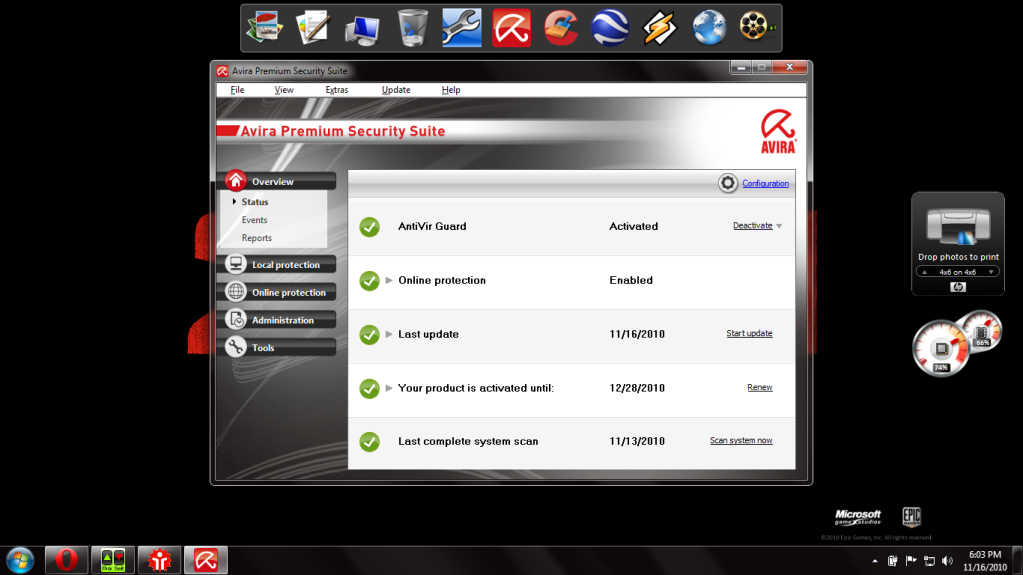The width and height of the screenshot is (1023, 575).
Task: Open the Online protection sidebar section
Action: click(281, 292)
